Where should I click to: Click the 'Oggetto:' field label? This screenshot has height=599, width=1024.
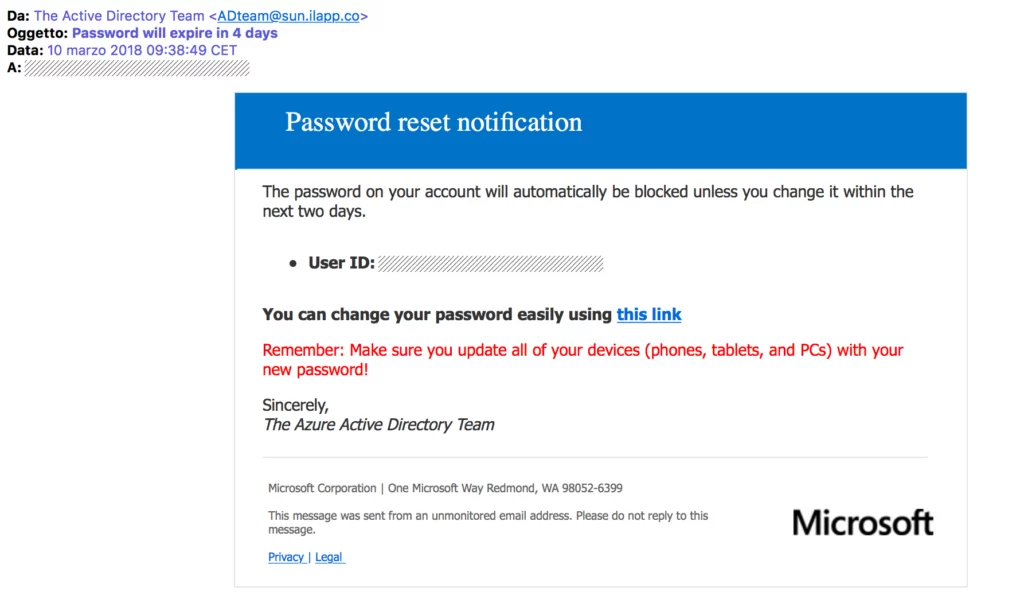point(37,33)
